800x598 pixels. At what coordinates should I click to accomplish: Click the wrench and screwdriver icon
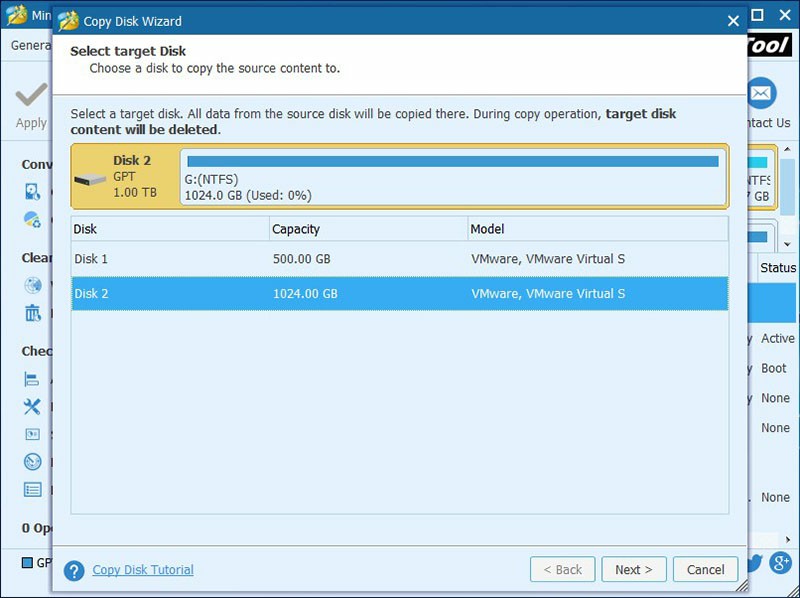[32, 407]
